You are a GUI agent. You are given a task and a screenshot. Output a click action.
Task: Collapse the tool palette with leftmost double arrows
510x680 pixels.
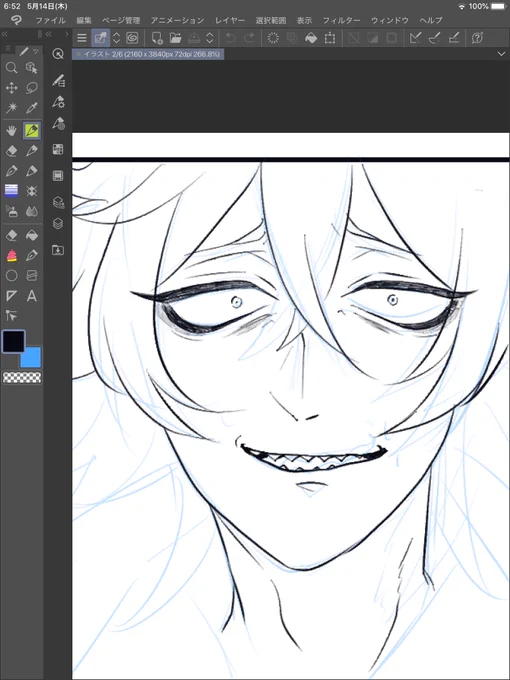click(x=5, y=34)
